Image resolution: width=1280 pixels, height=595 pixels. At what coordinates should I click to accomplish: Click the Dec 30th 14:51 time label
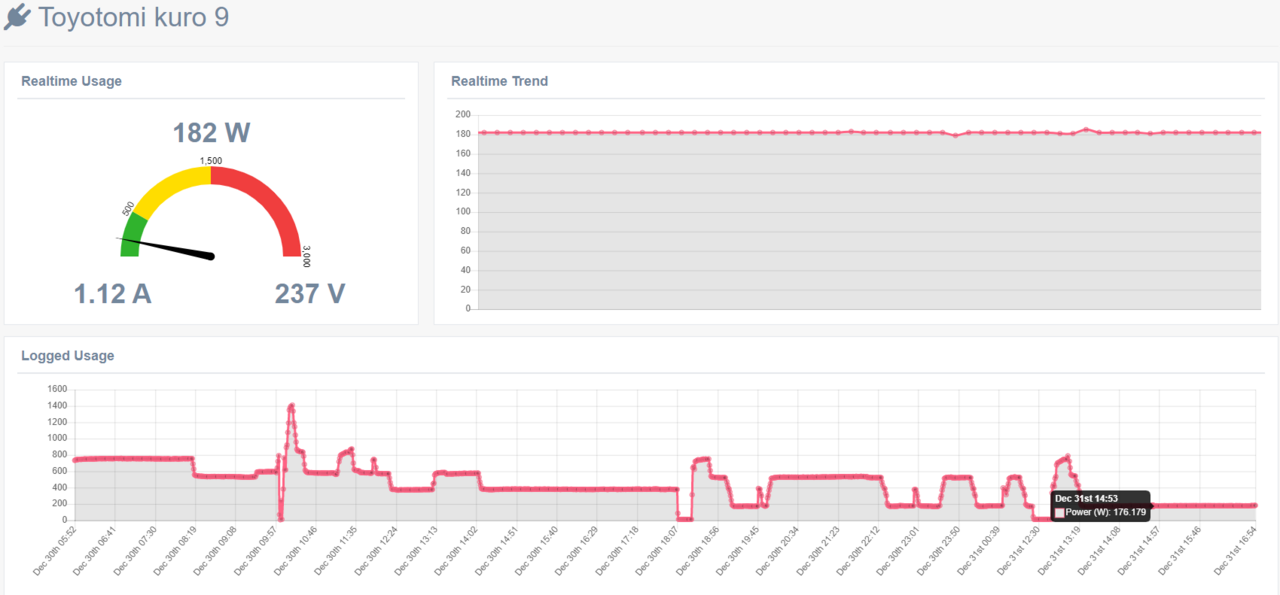[x=495, y=550]
